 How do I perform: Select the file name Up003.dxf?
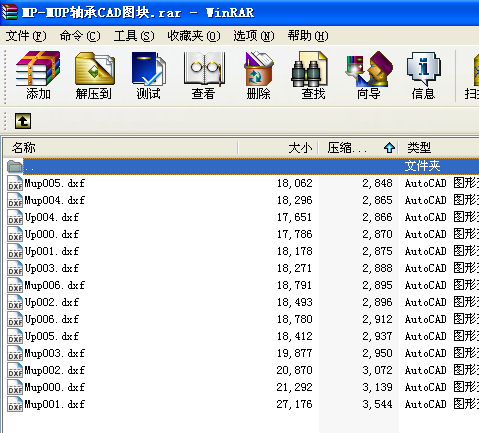52,268
